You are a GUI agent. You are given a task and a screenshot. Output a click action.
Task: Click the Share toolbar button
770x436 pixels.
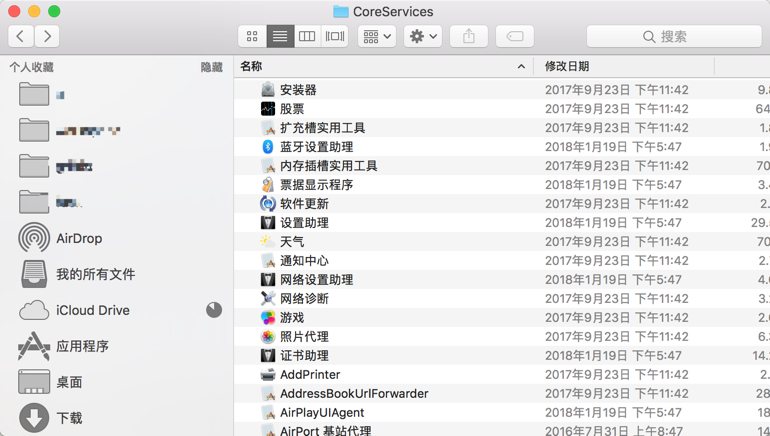[x=469, y=36]
